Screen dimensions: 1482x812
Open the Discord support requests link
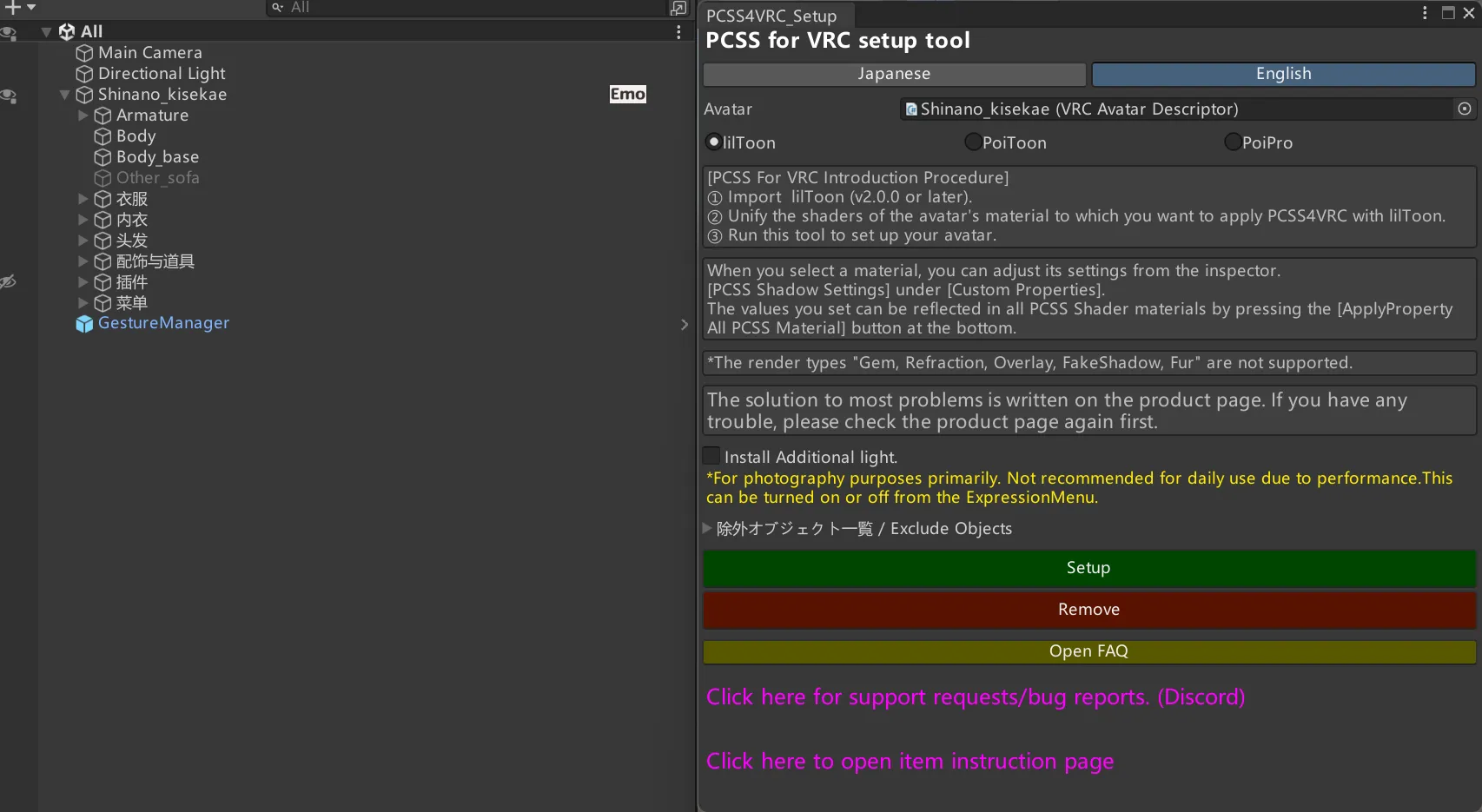pyautogui.click(x=976, y=697)
